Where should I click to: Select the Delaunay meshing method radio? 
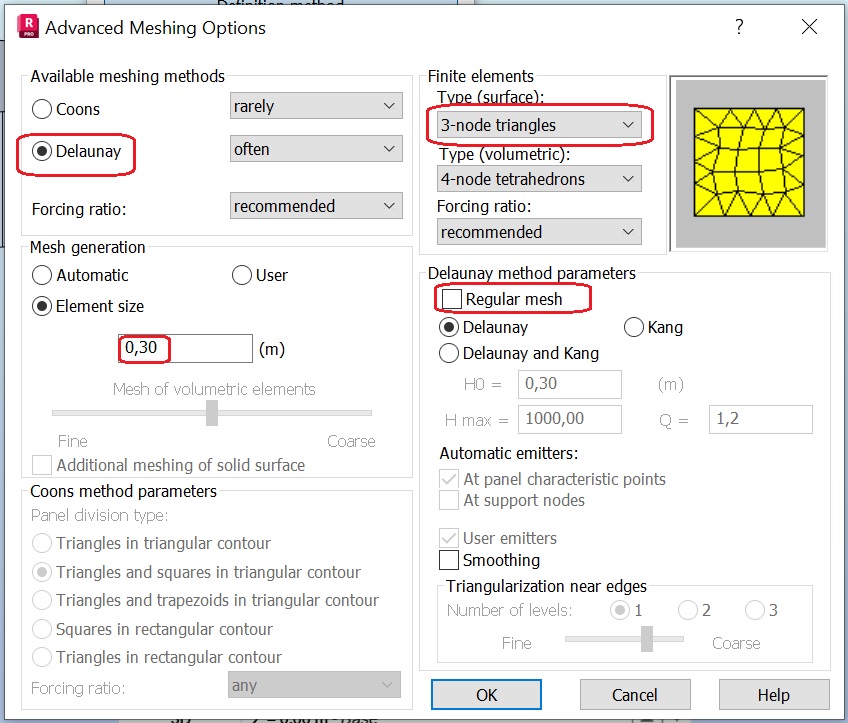(42, 151)
